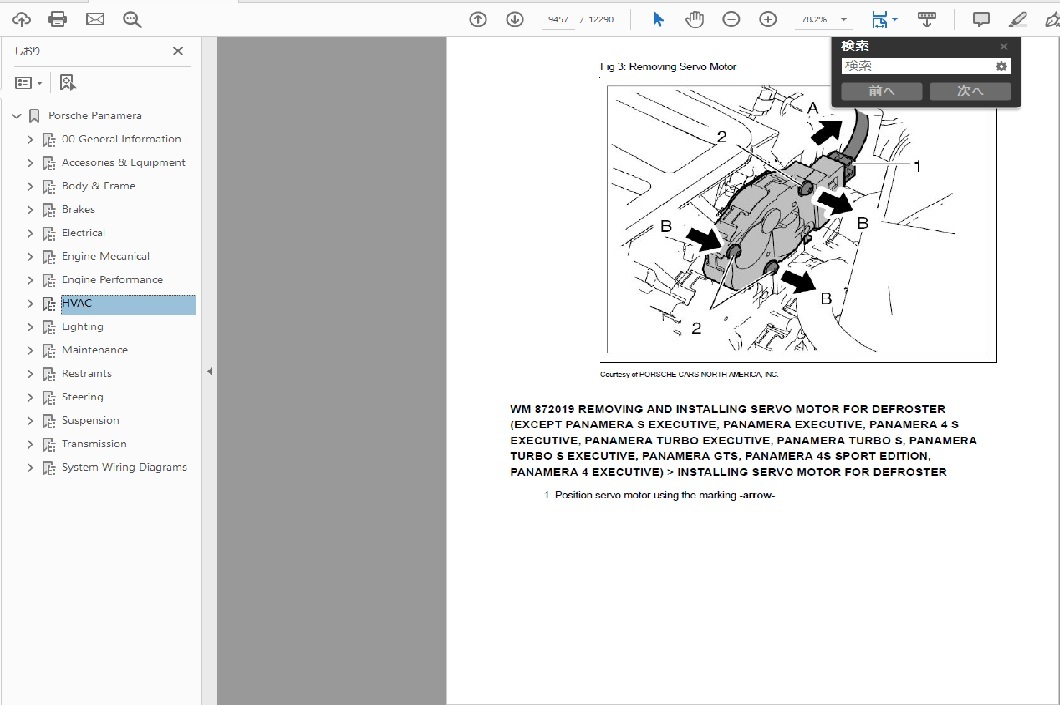
Task: Click the next result button 次へ
Action: [x=970, y=91]
